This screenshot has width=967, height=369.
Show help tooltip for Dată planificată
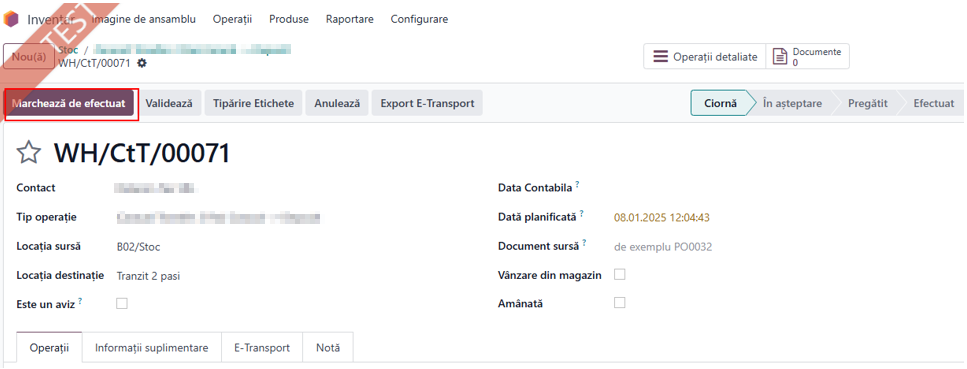tap(581, 214)
